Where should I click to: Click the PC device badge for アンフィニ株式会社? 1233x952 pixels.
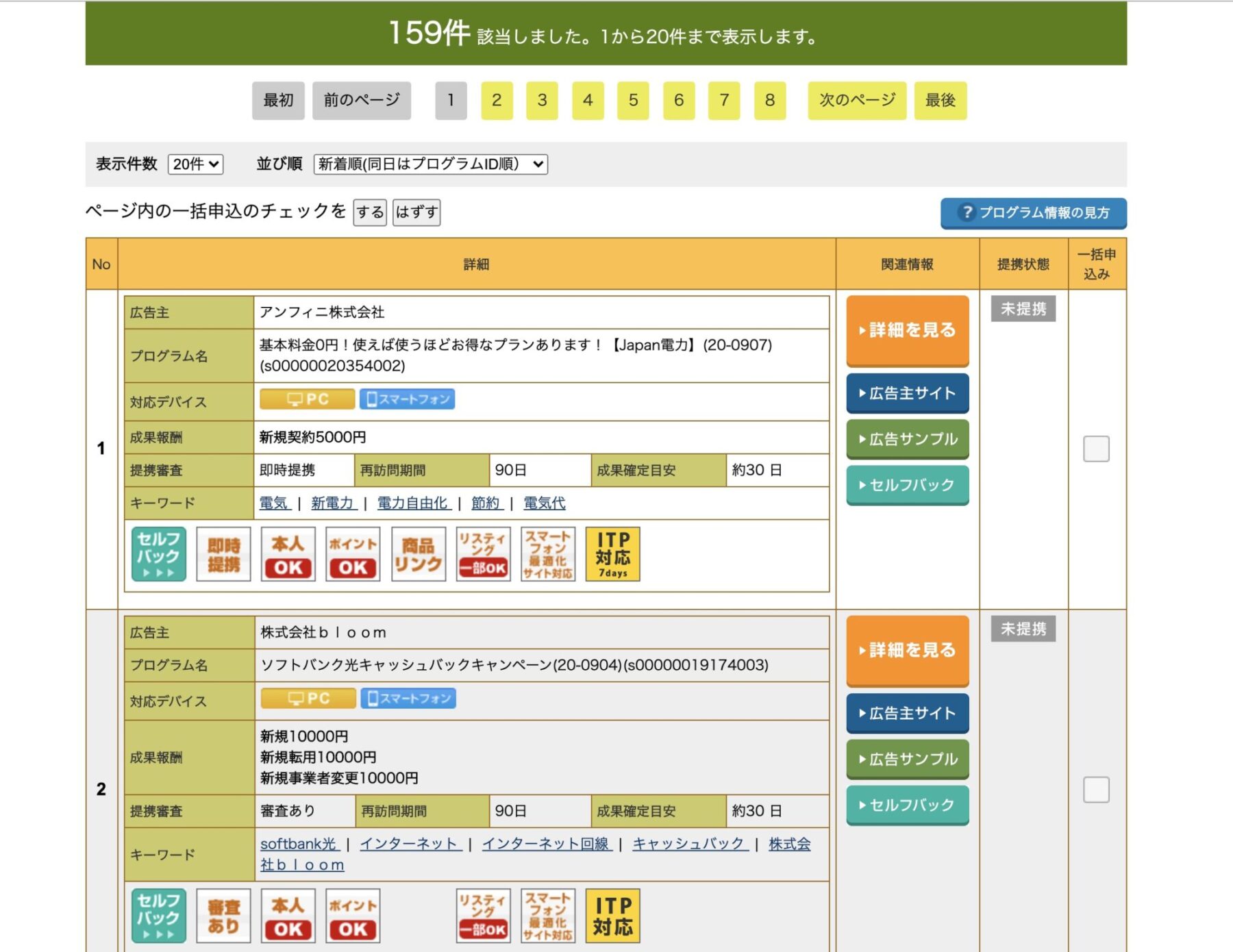click(308, 399)
